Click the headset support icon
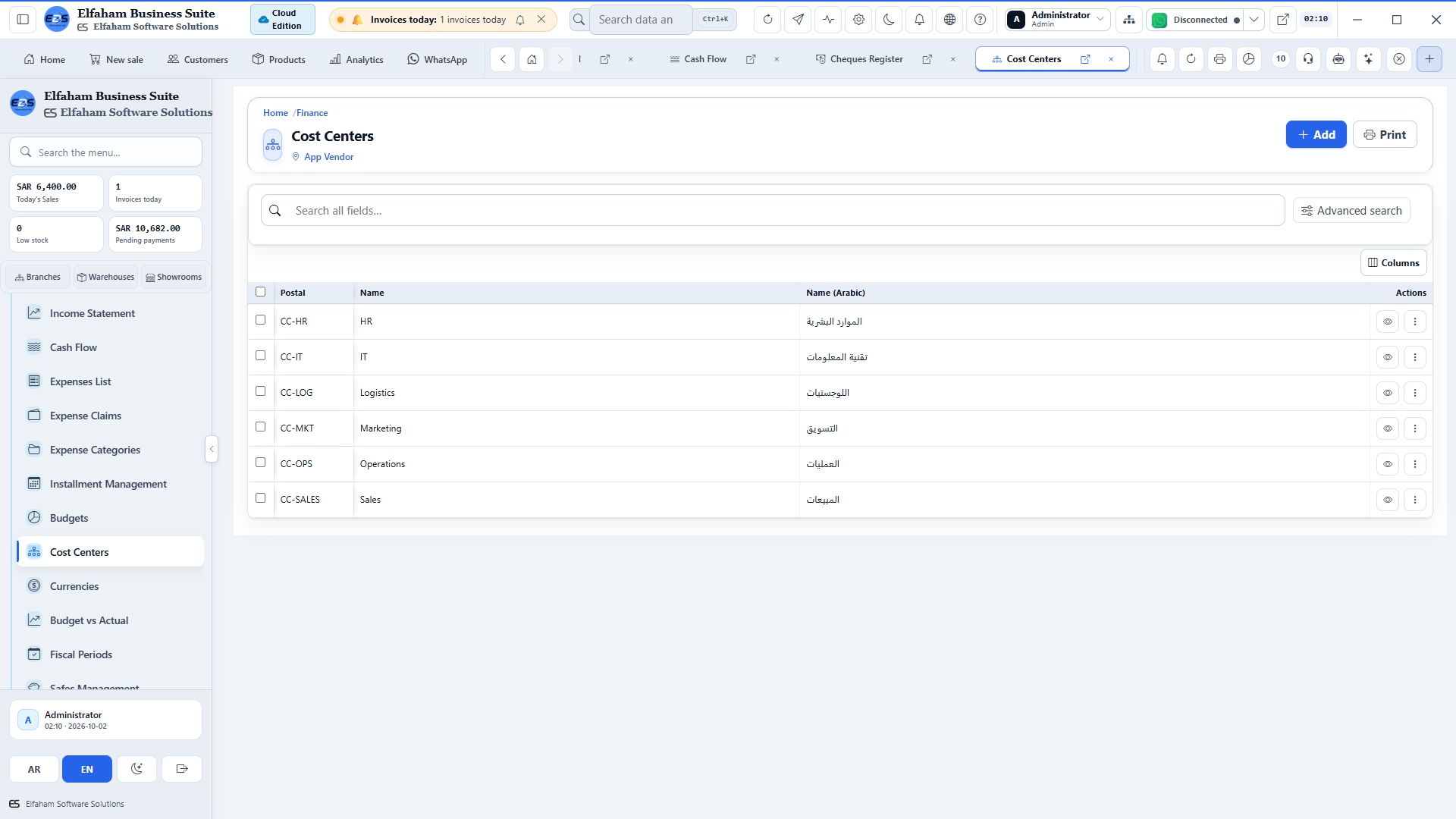Screen dimensions: 1456x819 click(x=1308, y=59)
